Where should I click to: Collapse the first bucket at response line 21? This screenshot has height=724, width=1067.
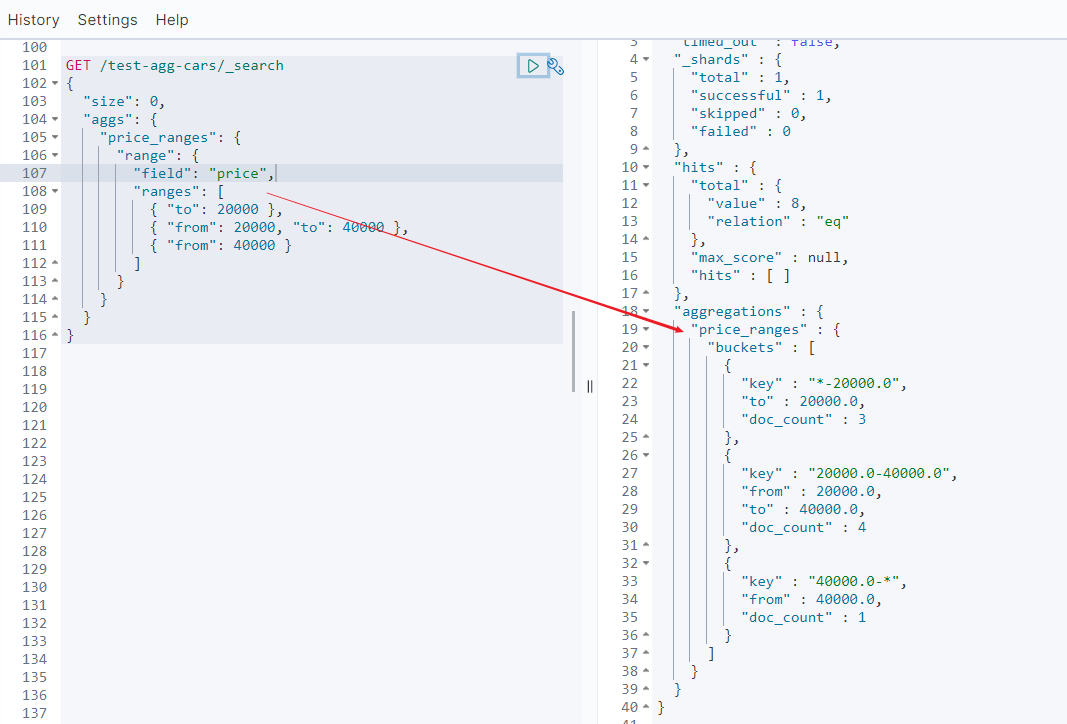pyautogui.click(x=646, y=366)
